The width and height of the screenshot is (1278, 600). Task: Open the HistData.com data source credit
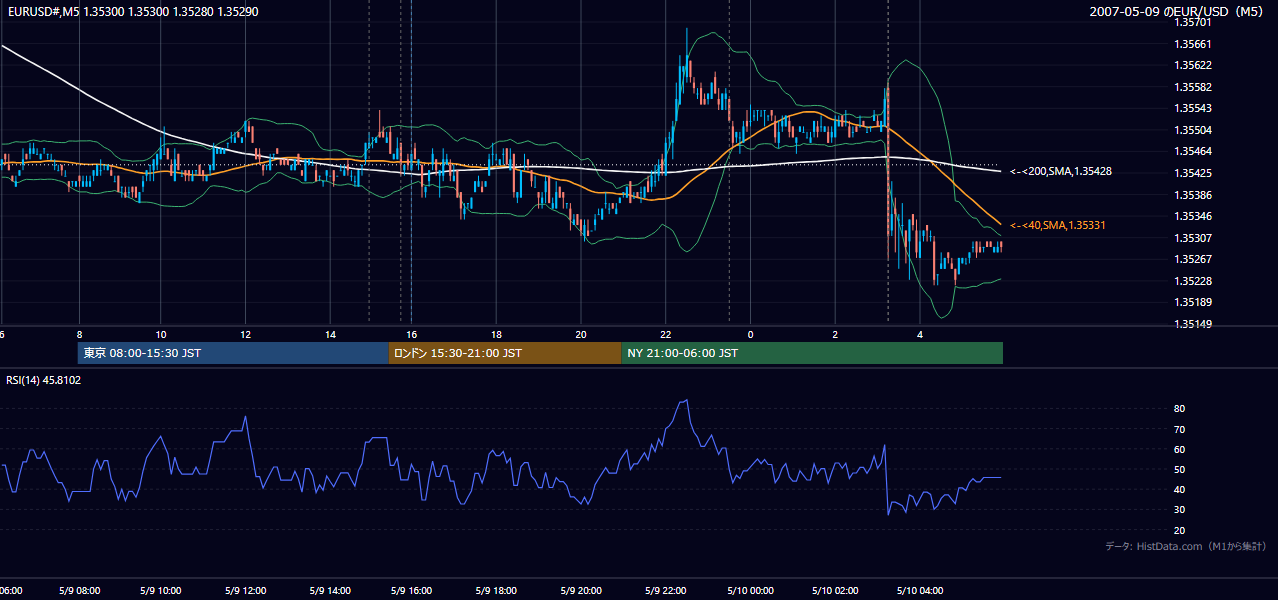(1186, 546)
